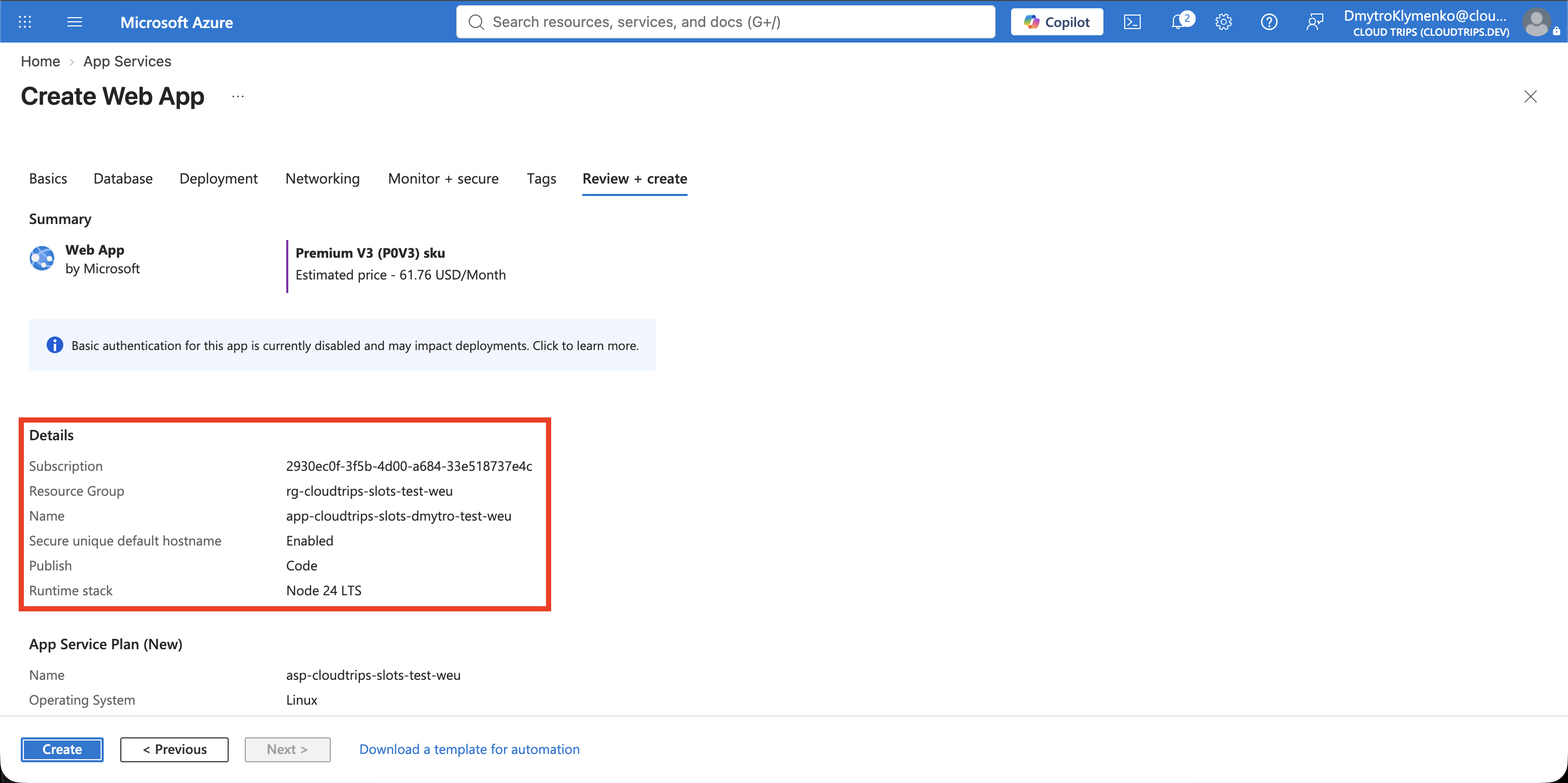Click the runtime stack value Node 24 LTS
Image resolution: width=1568 pixels, height=783 pixels.
pos(324,591)
